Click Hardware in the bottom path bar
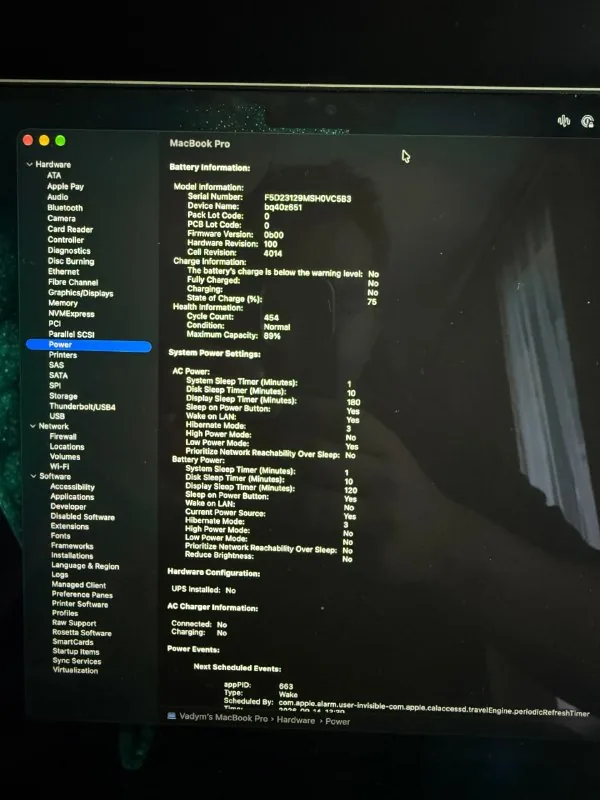 coord(296,720)
